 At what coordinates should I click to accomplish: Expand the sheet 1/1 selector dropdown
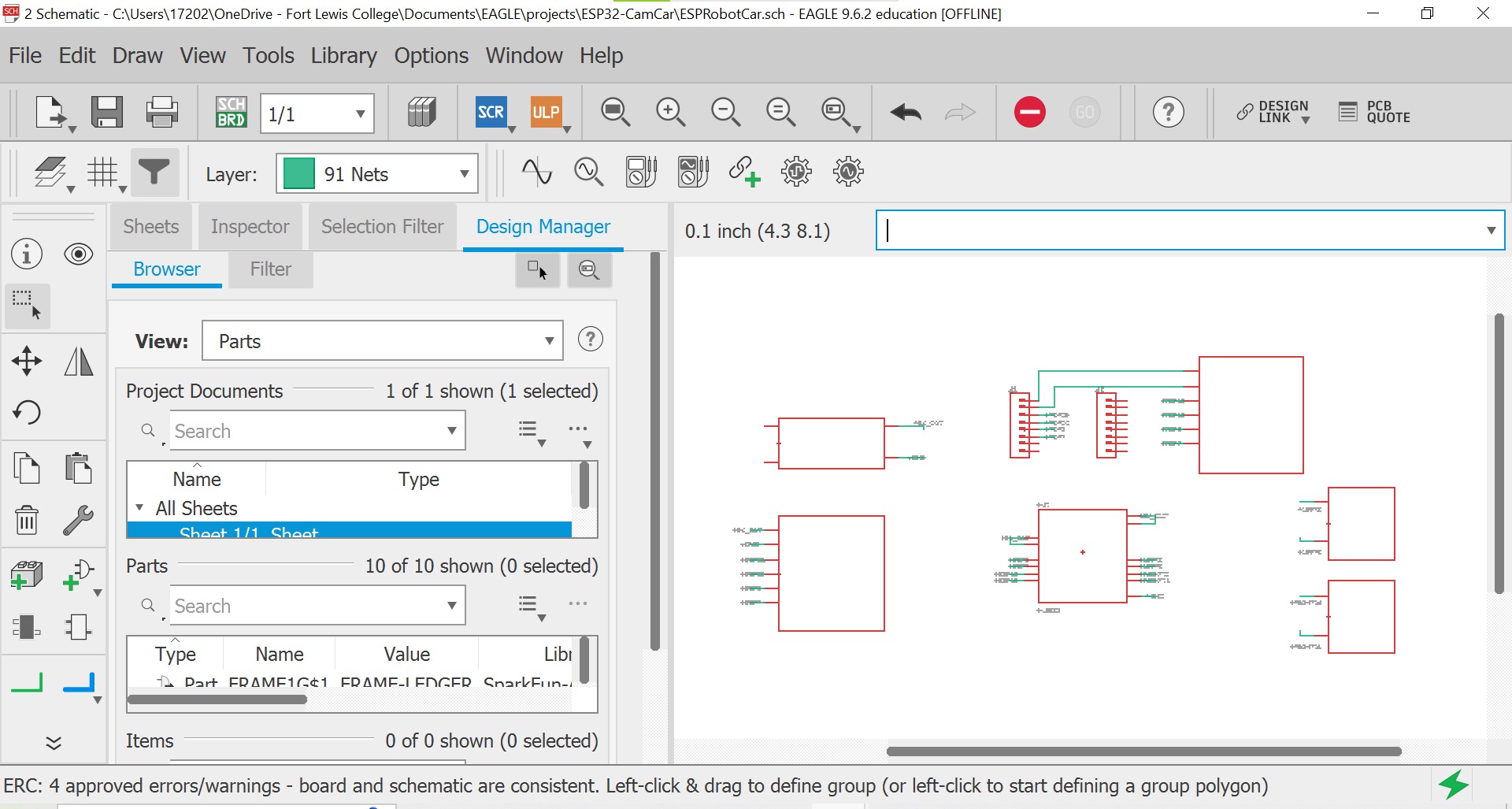pyautogui.click(x=360, y=113)
